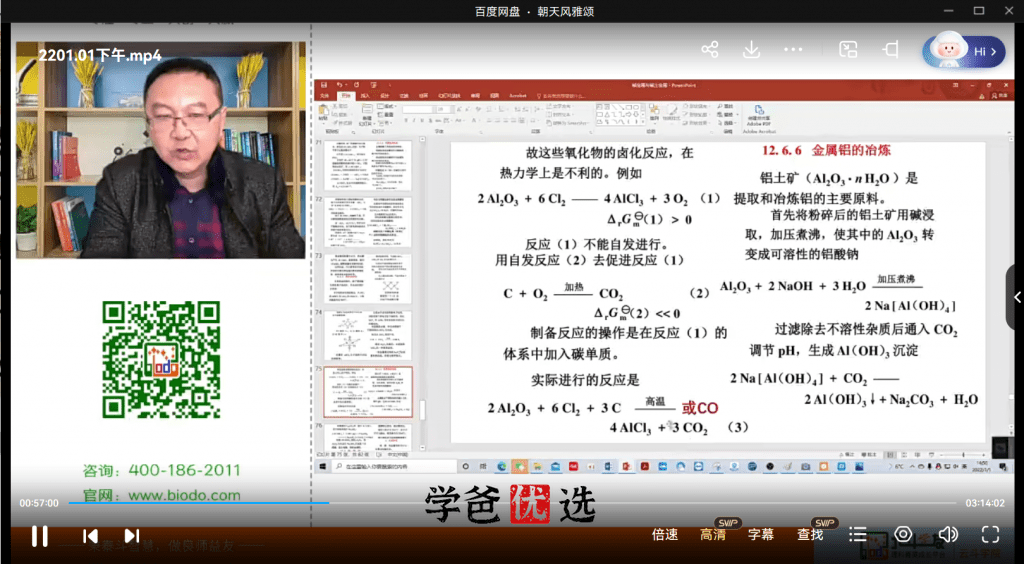Viewport: 1024px width, 564px height.
Task: Open the 字幕 subtitle options
Action: [x=761, y=535]
